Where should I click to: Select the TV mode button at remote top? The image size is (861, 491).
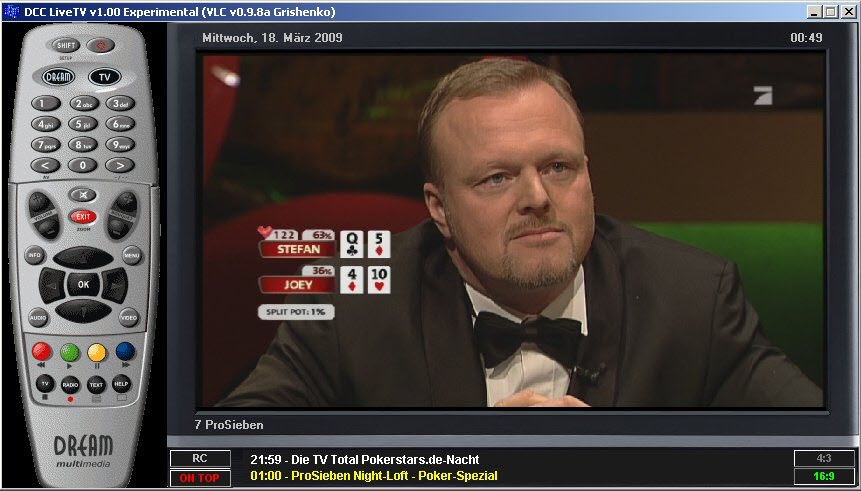tap(104, 77)
